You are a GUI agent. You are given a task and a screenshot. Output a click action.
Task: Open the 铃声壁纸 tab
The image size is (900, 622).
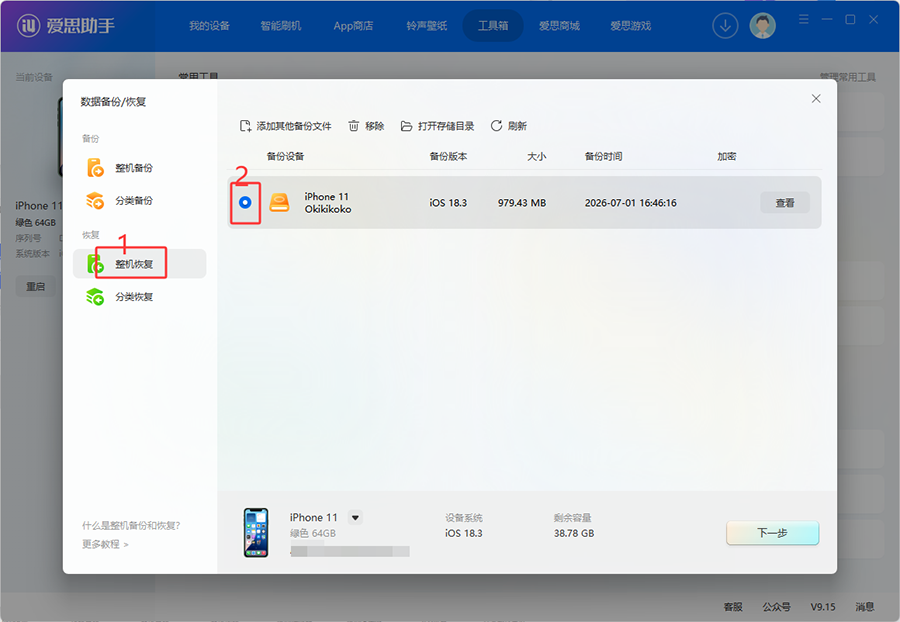pos(426,26)
